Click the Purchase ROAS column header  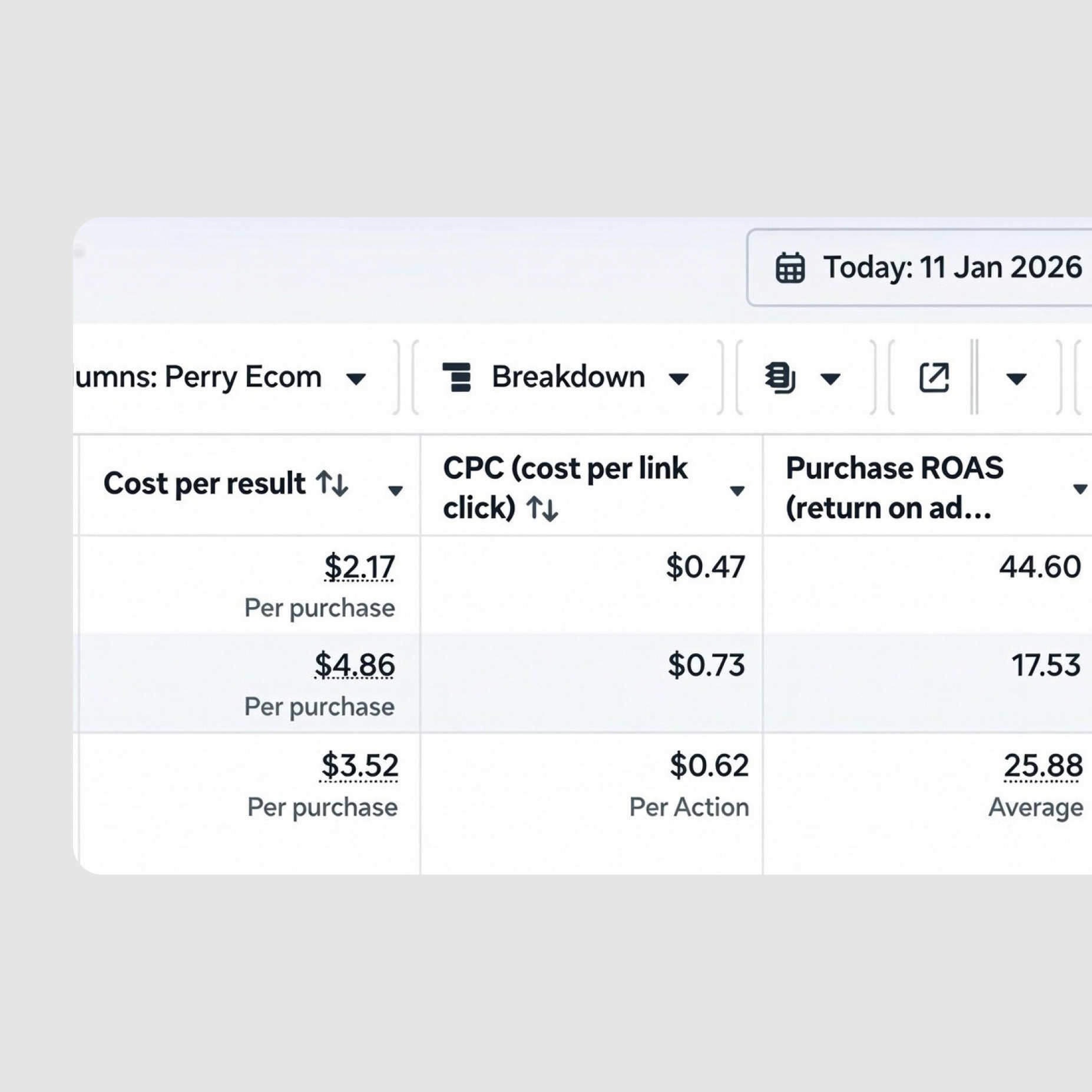pyautogui.click(x=894, y=488)
